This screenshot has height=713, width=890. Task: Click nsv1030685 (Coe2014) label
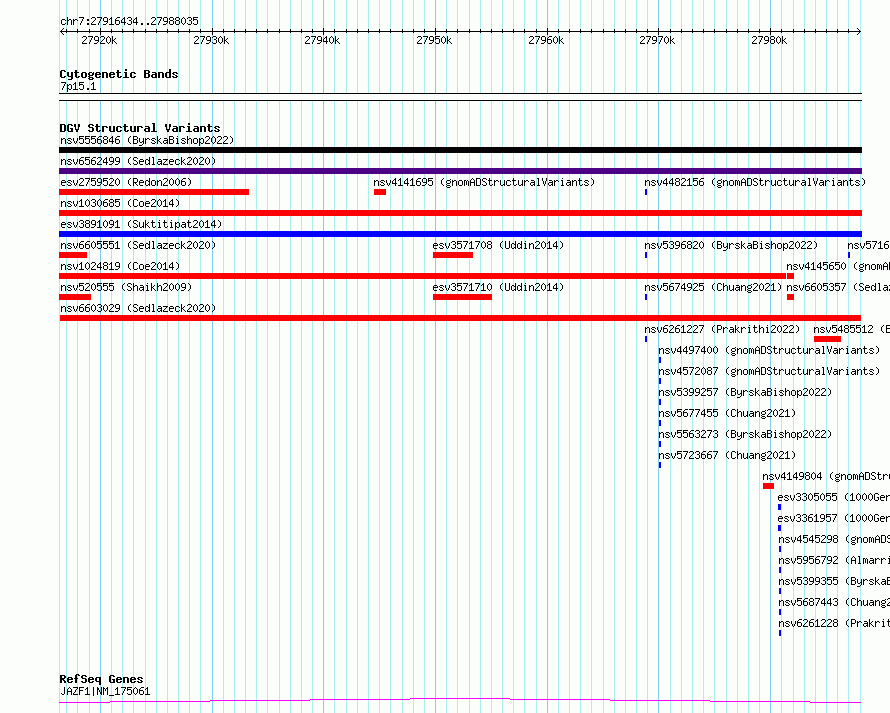click(x=120, y=203)
